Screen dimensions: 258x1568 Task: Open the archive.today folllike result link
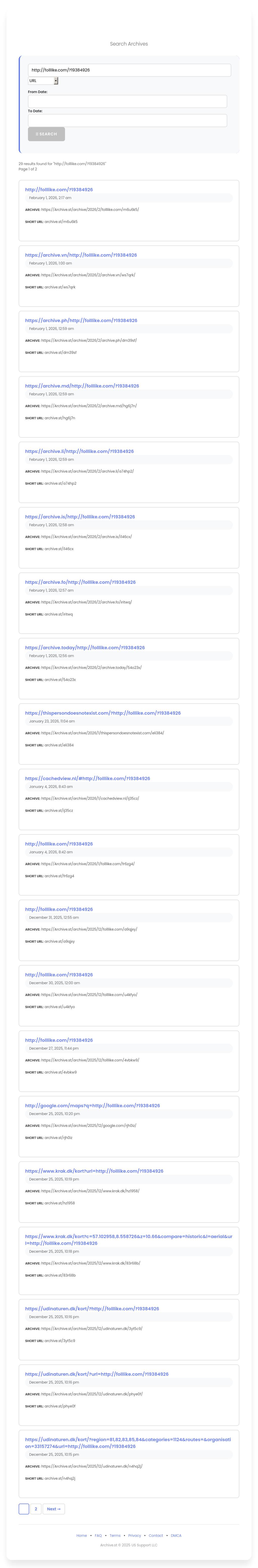click(x=85, y=648)
